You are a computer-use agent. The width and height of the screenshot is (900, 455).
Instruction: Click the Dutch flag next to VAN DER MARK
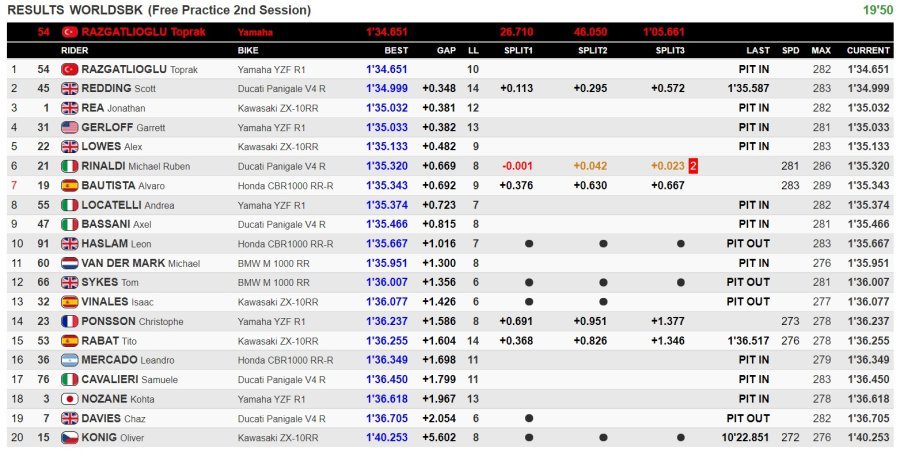(69, 263)
